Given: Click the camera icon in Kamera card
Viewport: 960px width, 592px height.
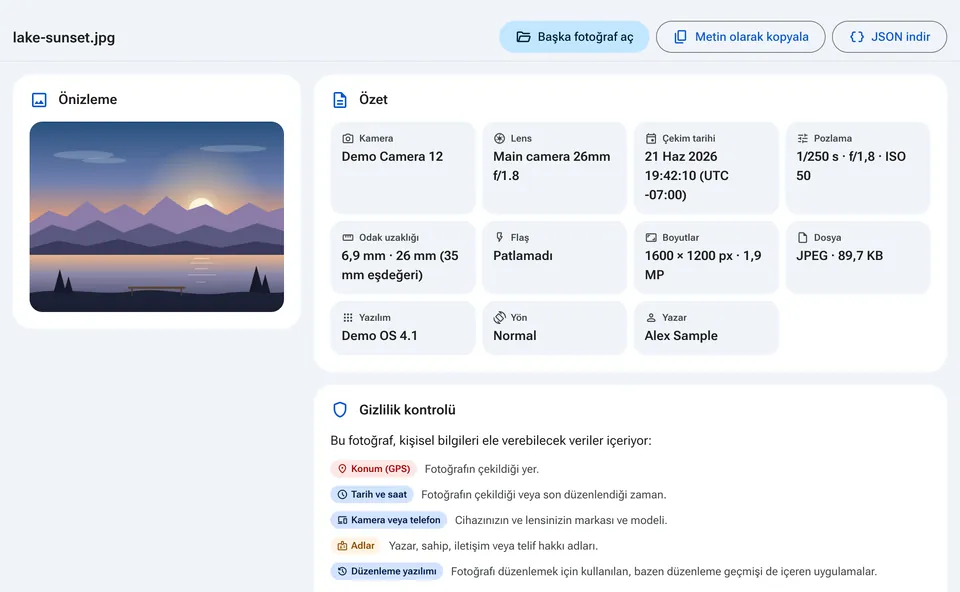Looking at the screenshot, I should coord(348,138).
